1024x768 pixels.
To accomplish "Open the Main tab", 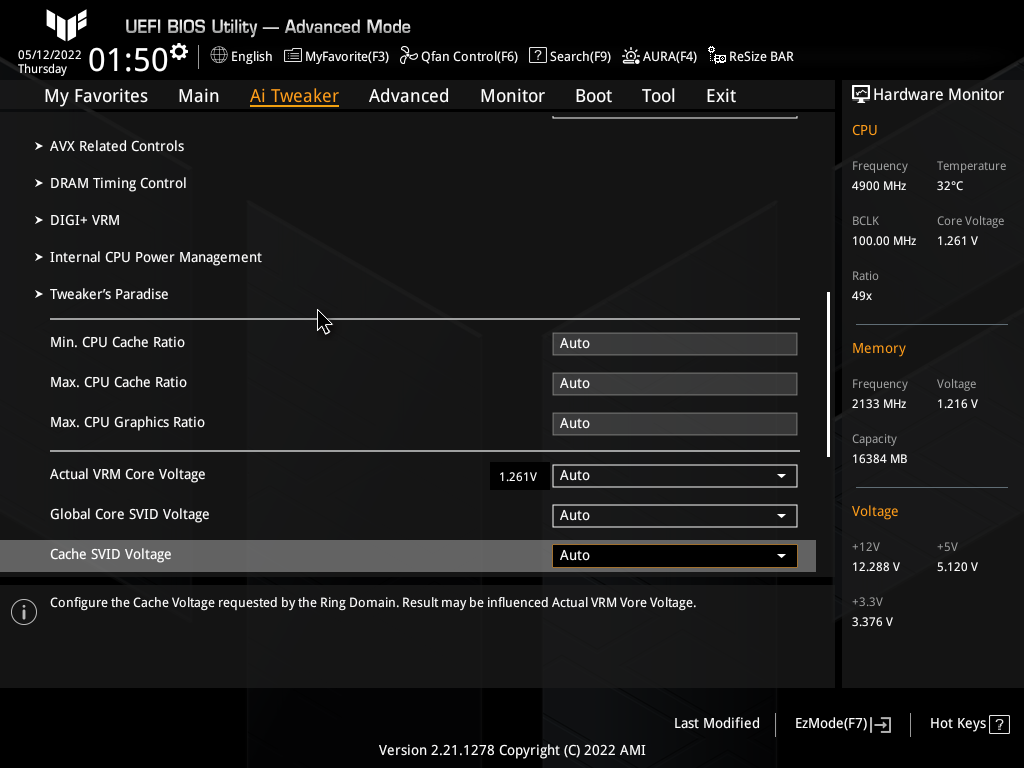I will pyautogui.click(x=199, y=96).
